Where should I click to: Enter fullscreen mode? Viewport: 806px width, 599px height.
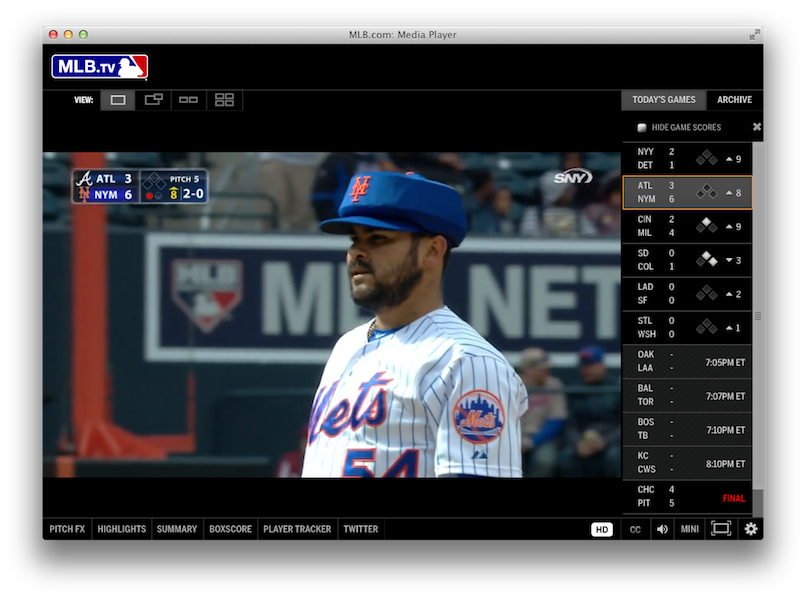click(721, 529)
